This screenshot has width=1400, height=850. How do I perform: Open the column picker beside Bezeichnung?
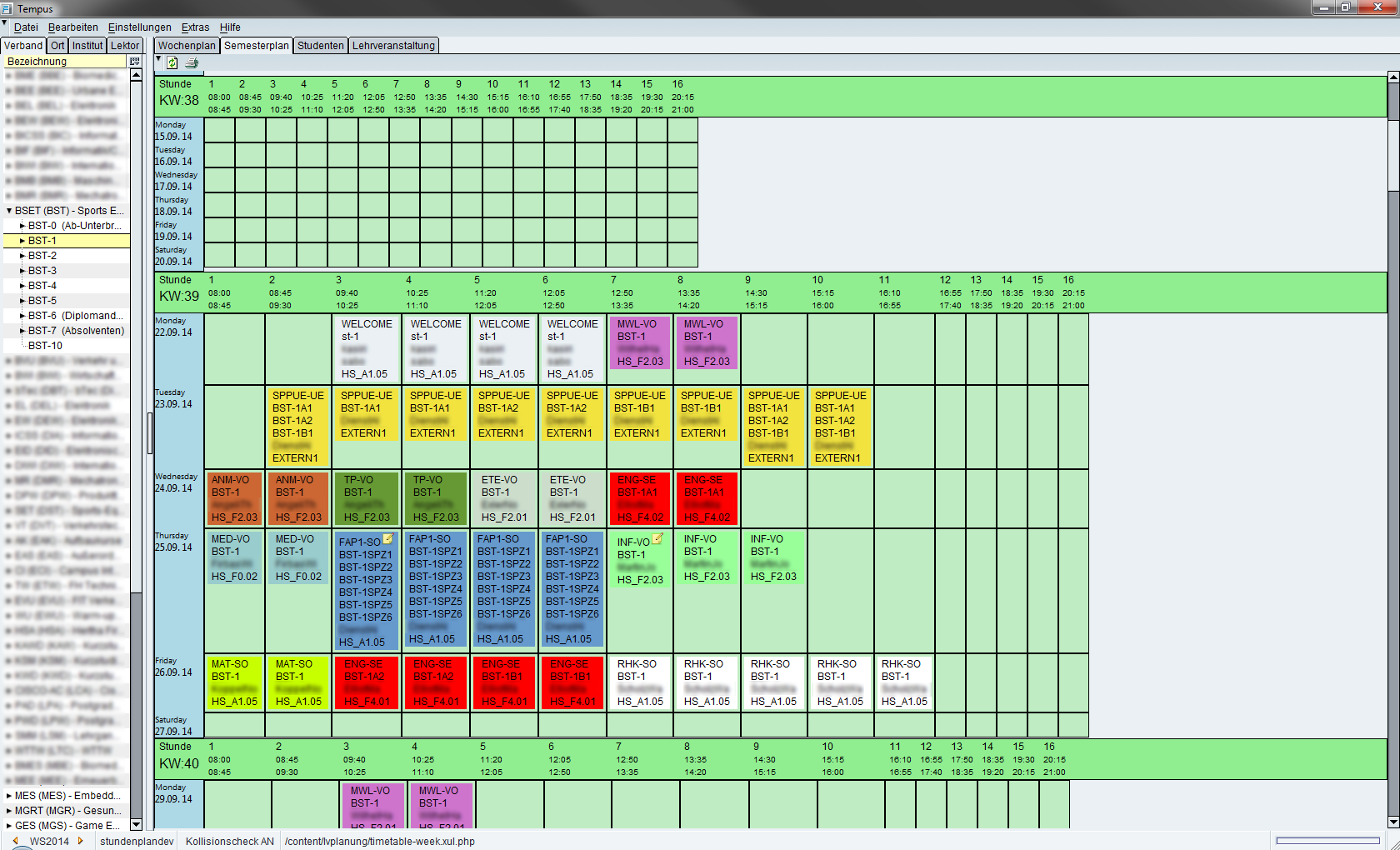click(x=134, y=62)
